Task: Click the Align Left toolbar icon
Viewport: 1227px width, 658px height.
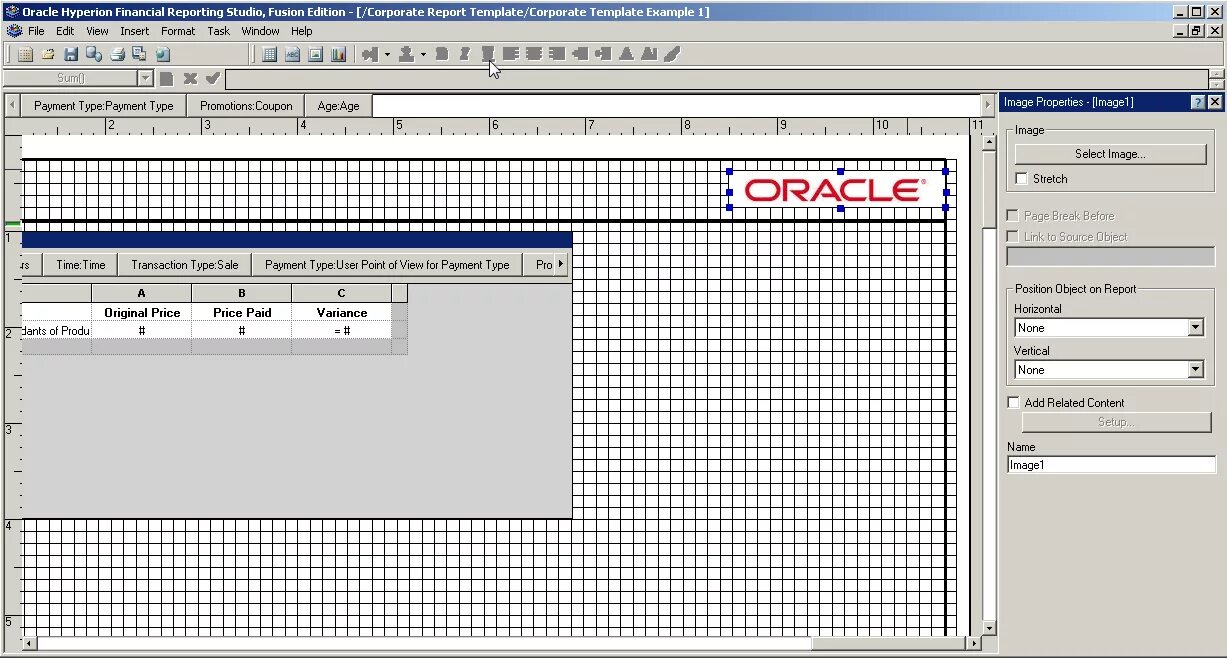Action: [x=511, y=54]
